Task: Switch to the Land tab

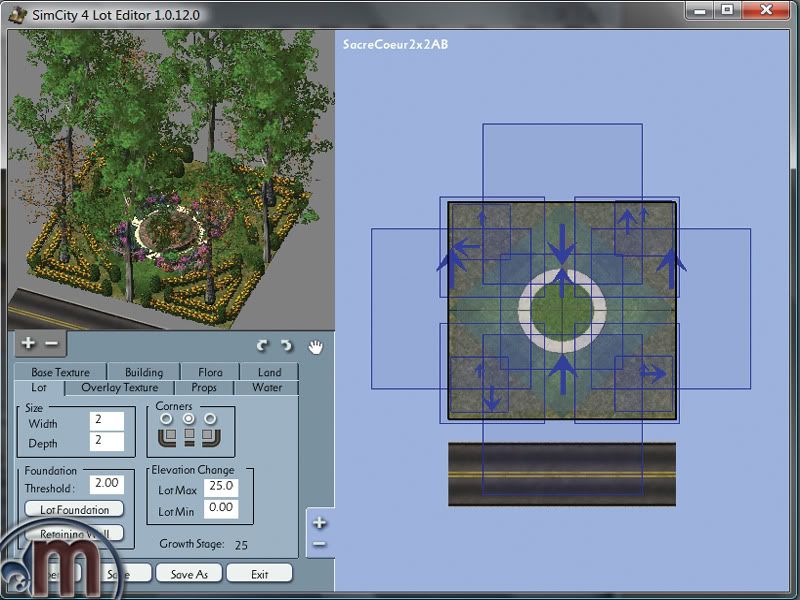Action: (x=269, y=372)
